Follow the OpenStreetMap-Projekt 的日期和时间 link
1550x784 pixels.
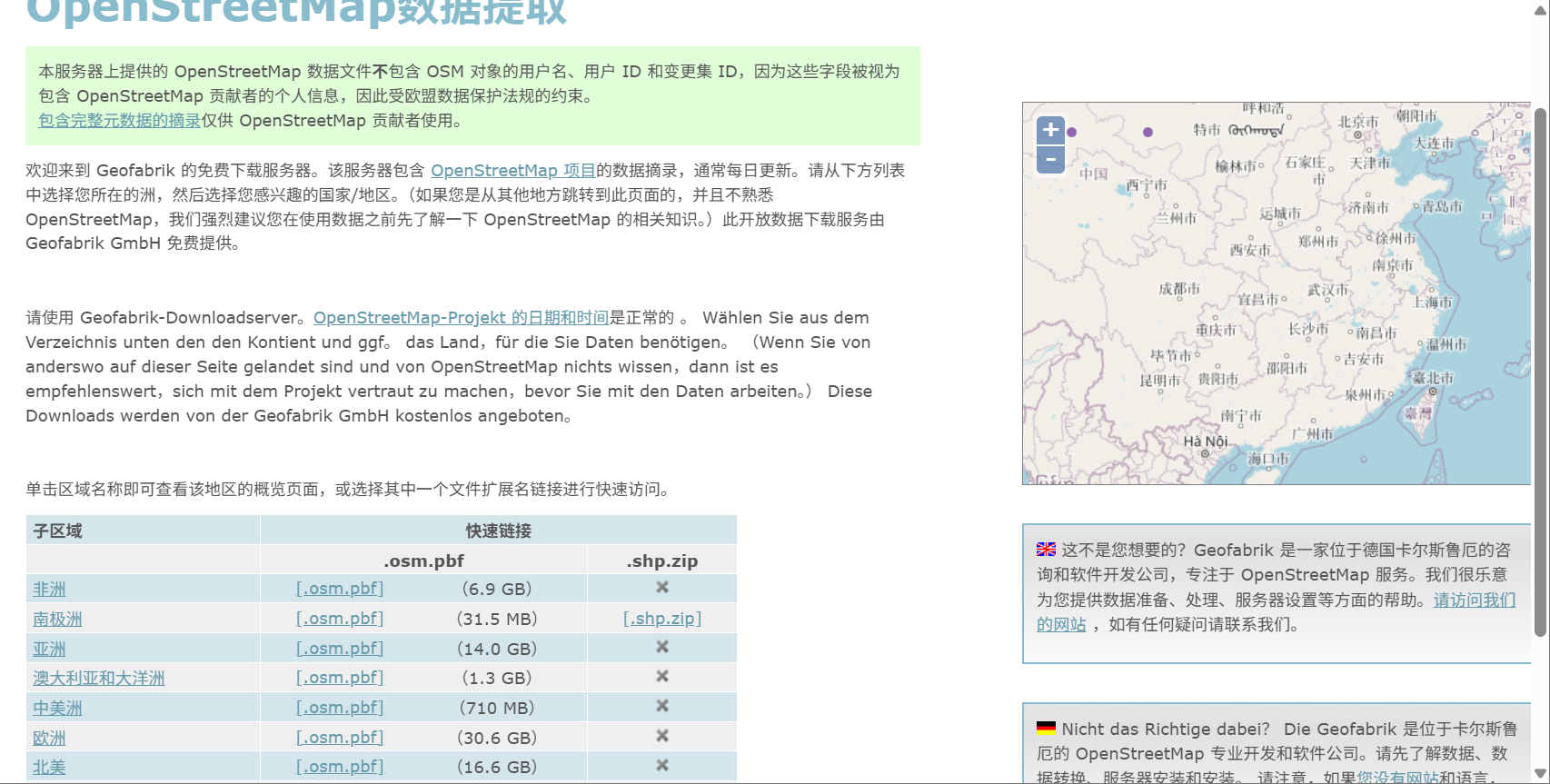point(461,318)
